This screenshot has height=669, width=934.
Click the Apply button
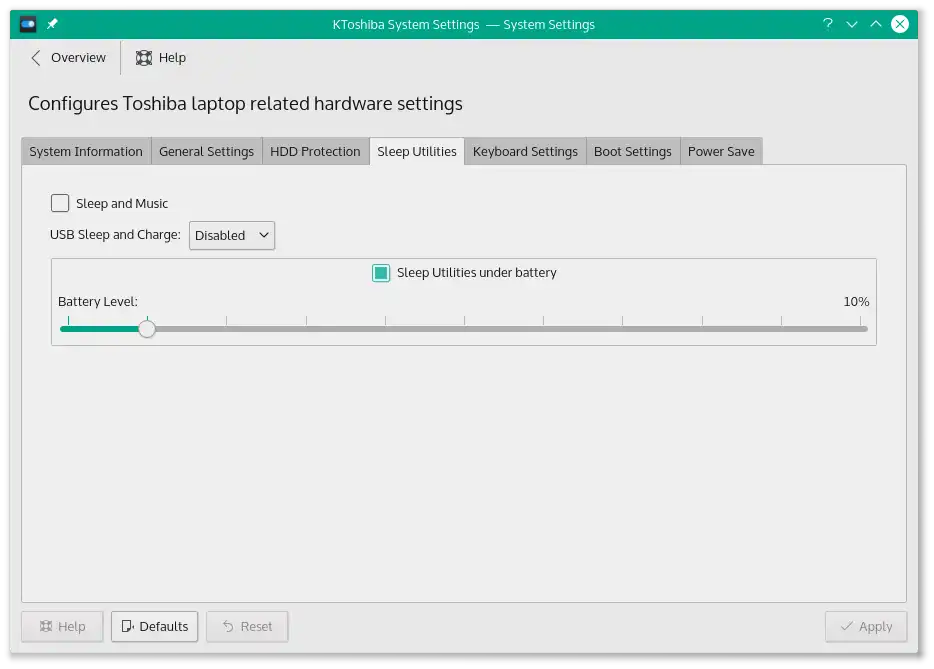tap(866, 626)
